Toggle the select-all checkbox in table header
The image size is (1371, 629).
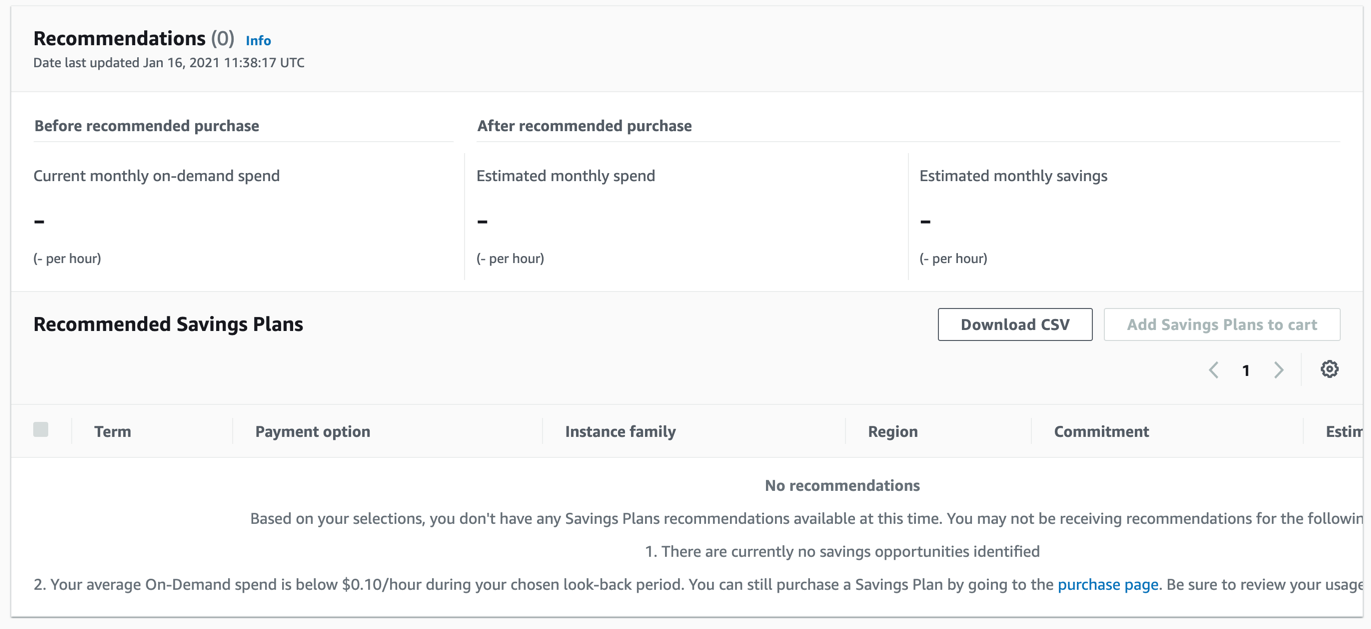point(41,428)
